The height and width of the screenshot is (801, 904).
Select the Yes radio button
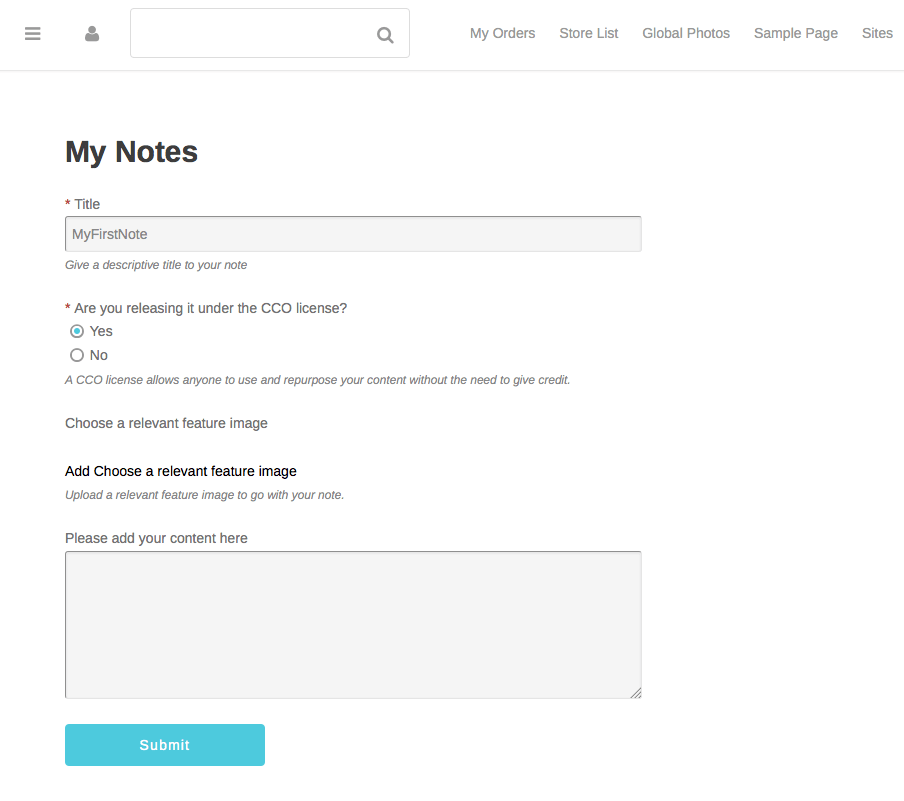(77, 331)
